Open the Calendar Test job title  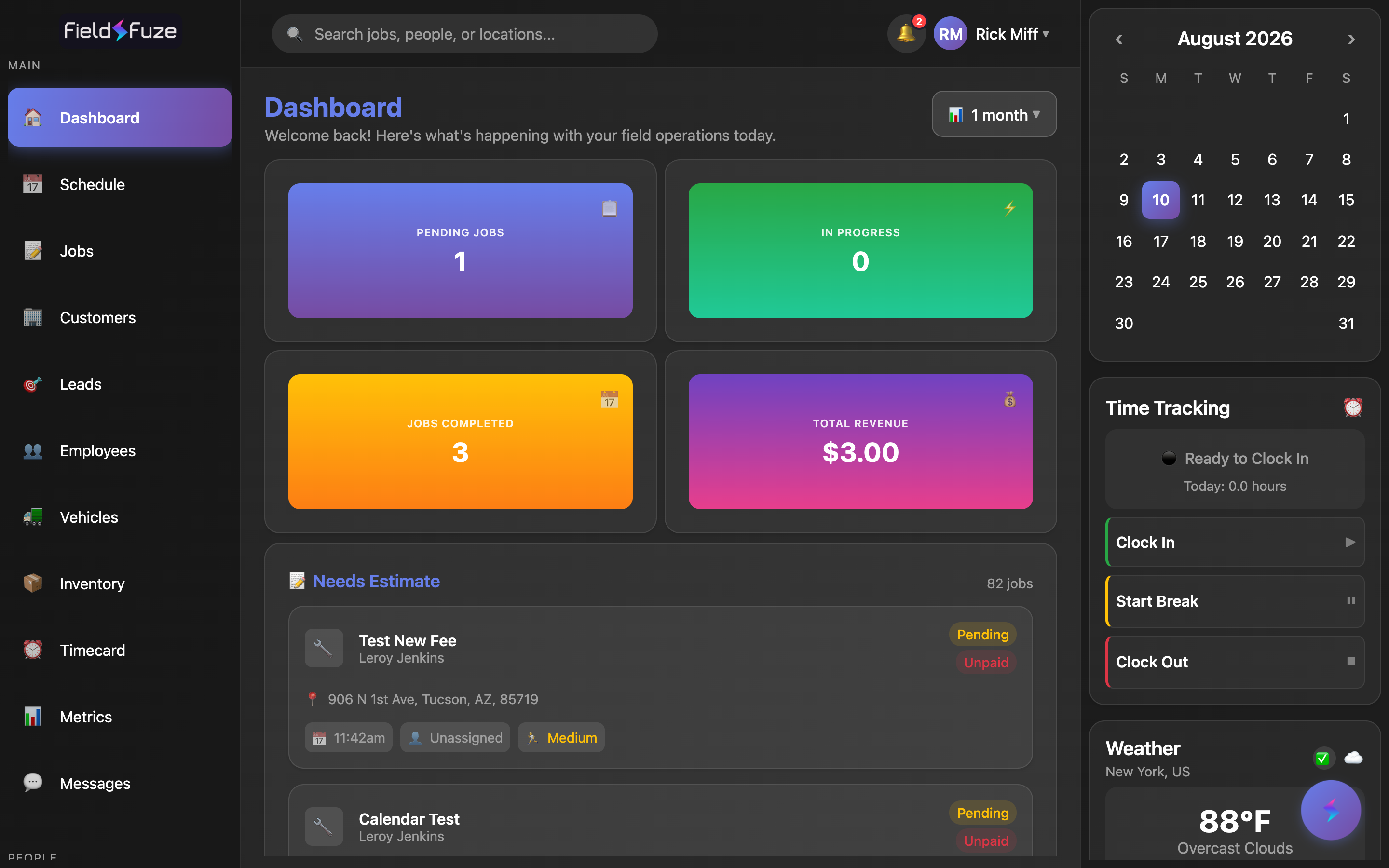click(409, 819)
